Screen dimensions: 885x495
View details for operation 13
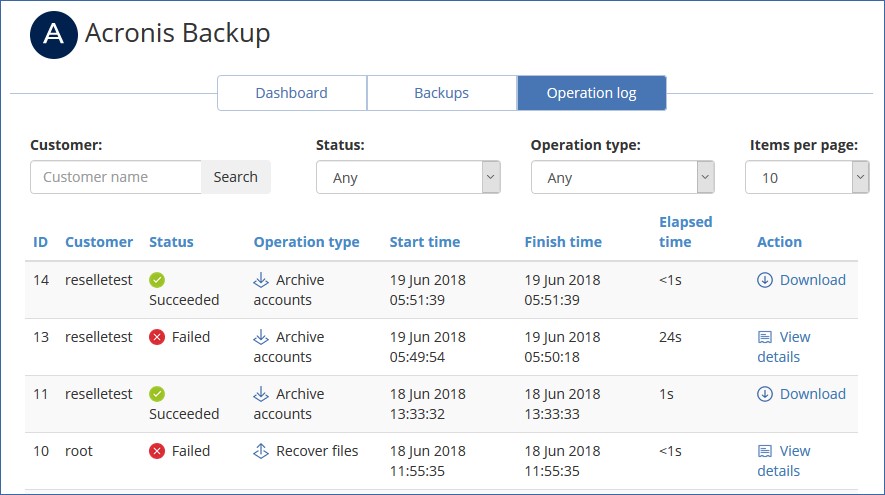[783, 347]
